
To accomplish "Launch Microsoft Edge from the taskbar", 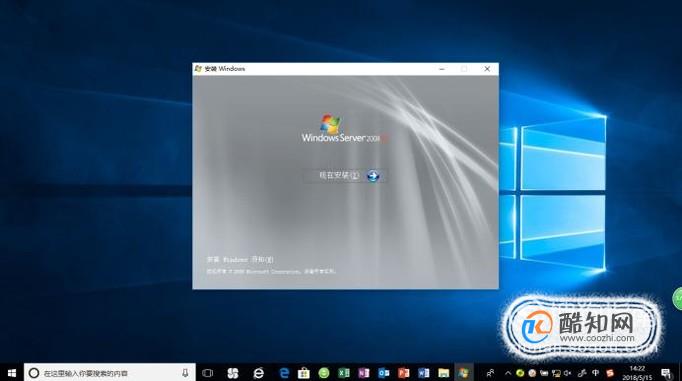I will coord(284,373).
